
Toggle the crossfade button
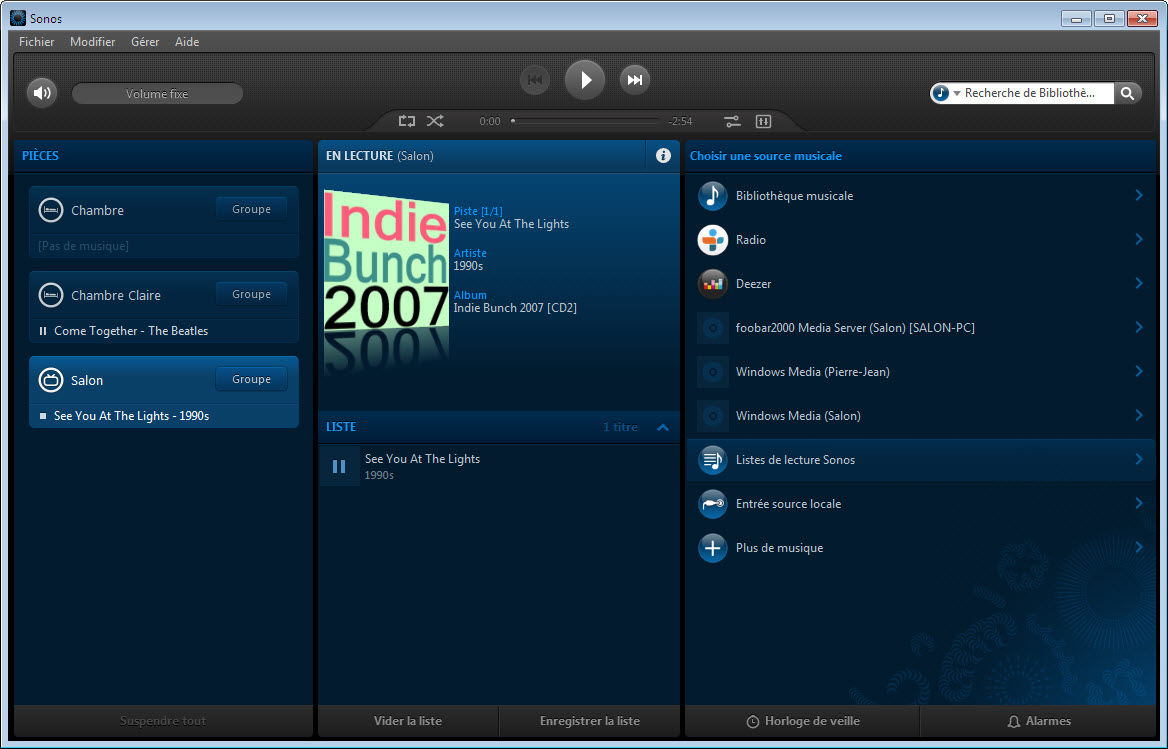(763, 121)
